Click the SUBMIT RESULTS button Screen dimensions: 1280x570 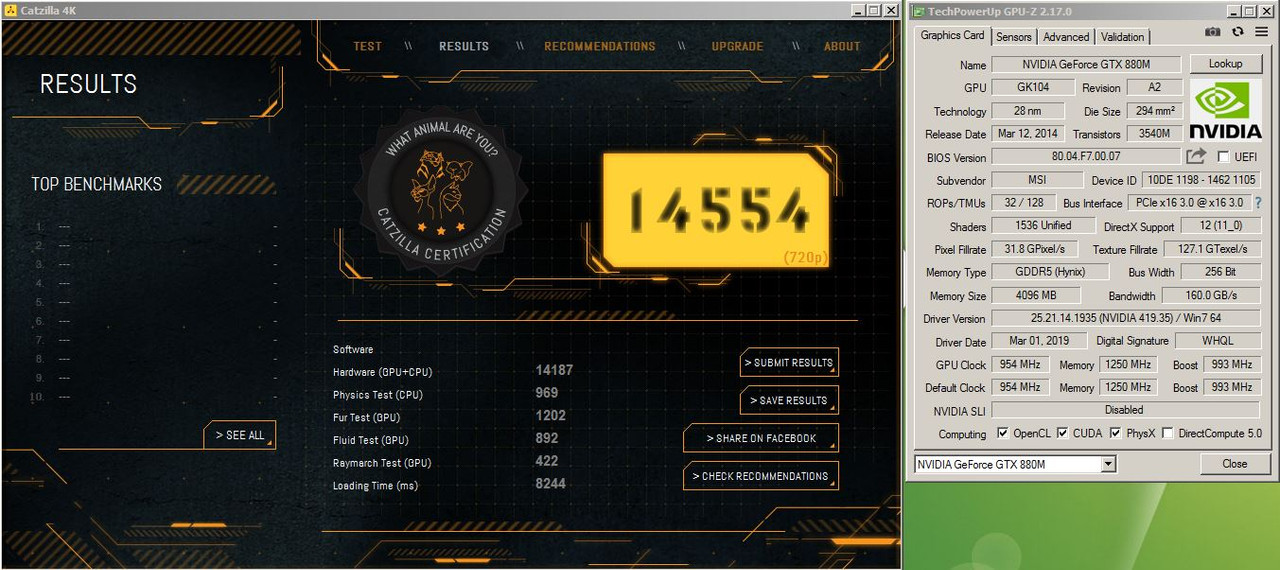(x=789, y=363)
